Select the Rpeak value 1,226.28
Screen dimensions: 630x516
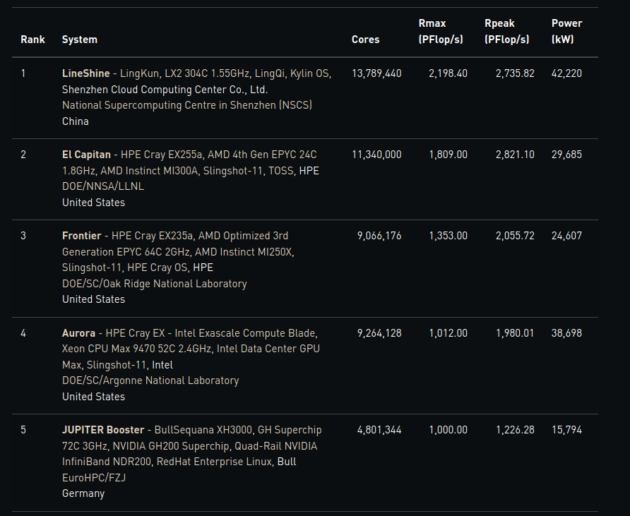pos(515,430)
